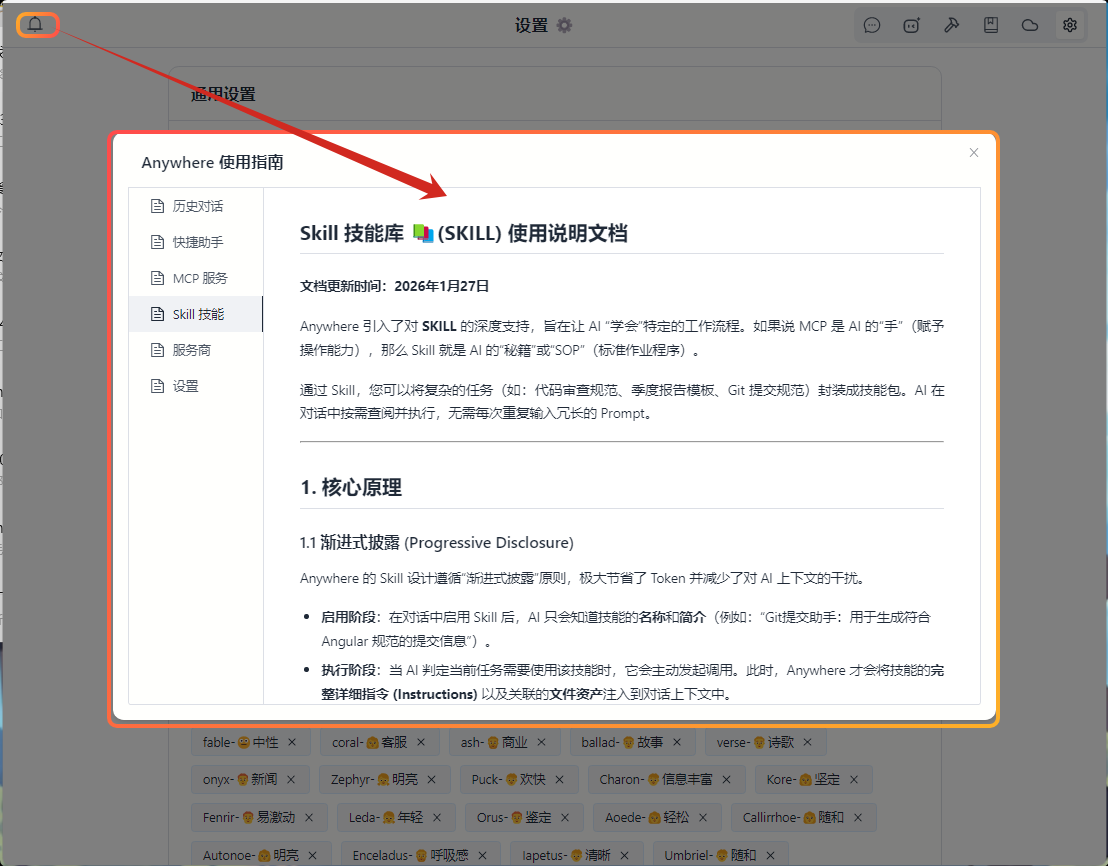Close the Anywhere 使用指南 dialog
The height and width of the screenshot is (866, 1108).
tap(974, 153)
